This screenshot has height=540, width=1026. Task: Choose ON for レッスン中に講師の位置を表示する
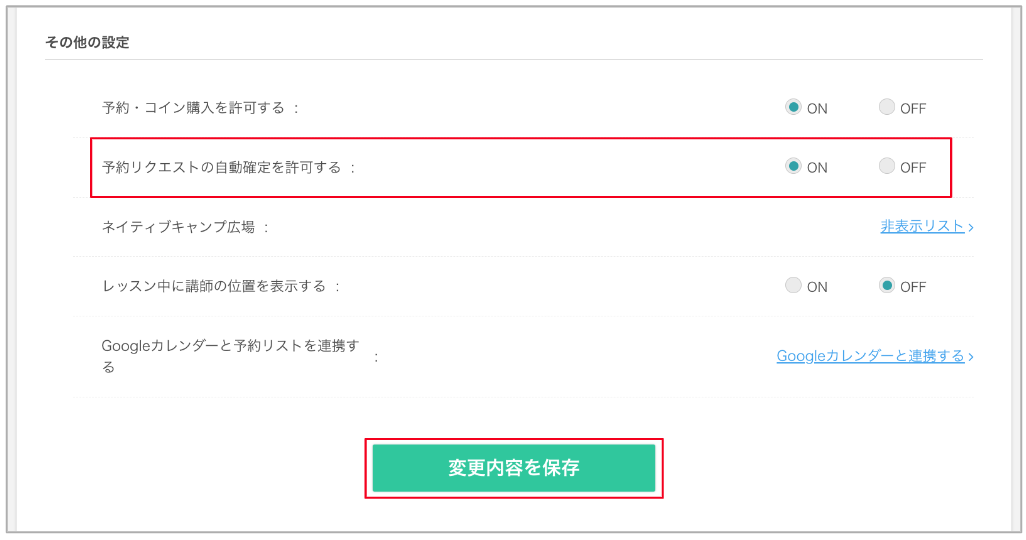coord(793,285)
